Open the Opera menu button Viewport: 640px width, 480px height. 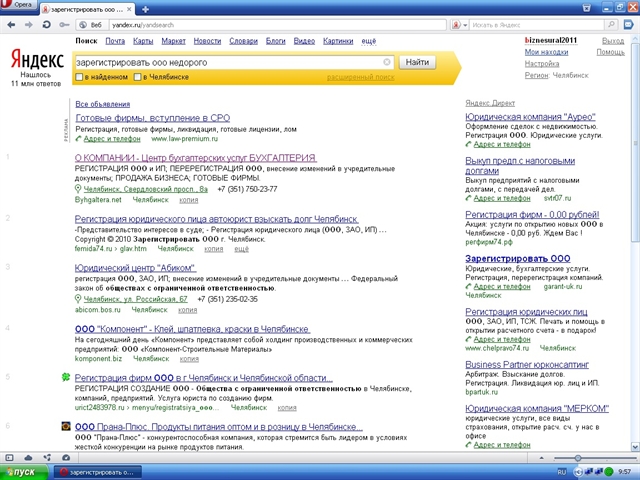(x=20, y=7)
